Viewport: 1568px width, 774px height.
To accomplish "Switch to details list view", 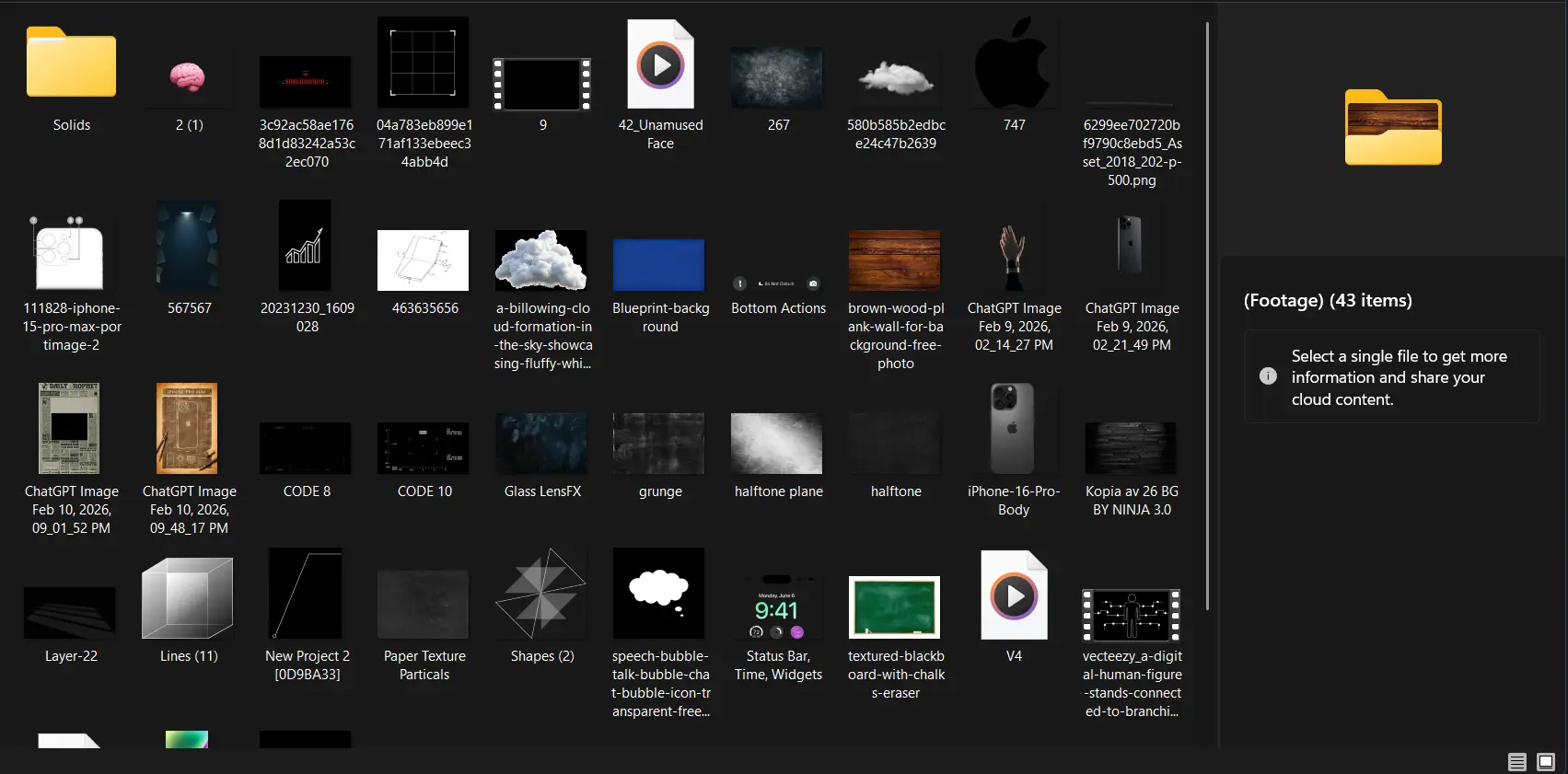I will 1516,762.
